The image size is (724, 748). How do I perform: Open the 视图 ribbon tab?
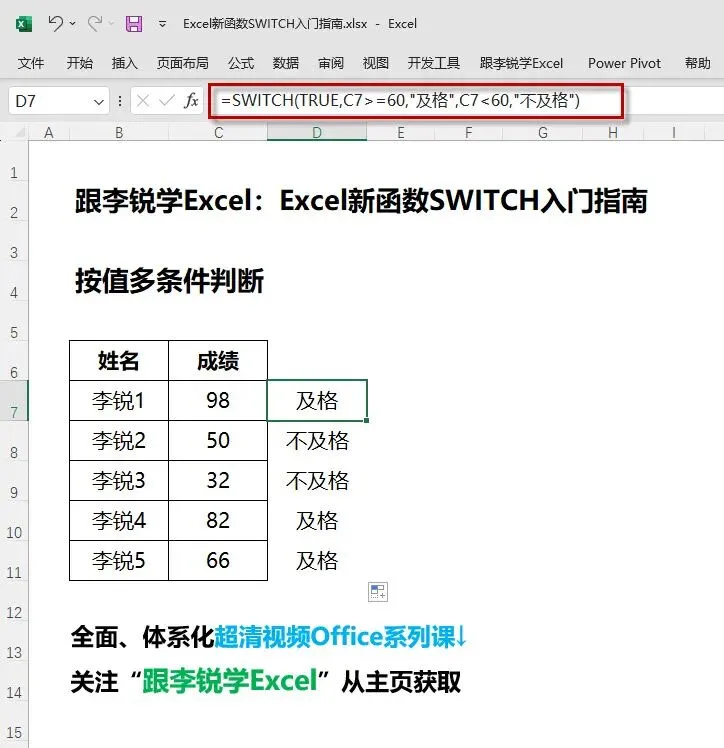(x=376, y=63)
